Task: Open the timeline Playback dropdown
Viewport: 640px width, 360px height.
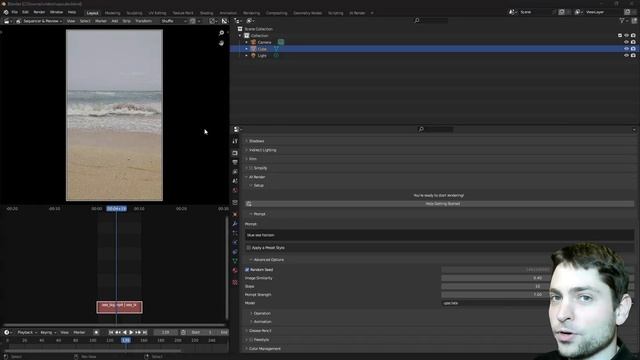Action: 27,332
